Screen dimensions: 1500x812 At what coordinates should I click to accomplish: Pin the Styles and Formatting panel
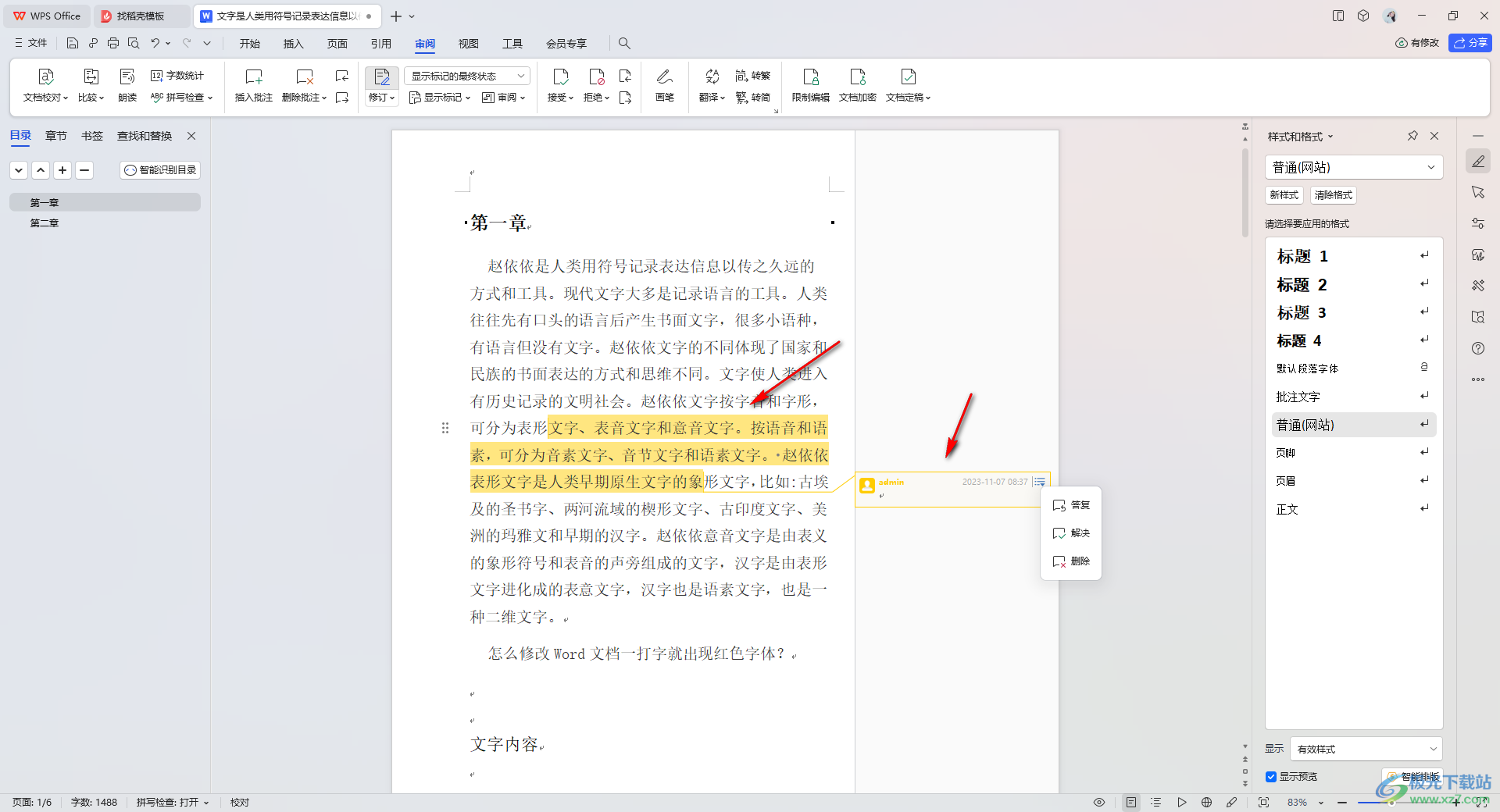[x=1412, y=136]
